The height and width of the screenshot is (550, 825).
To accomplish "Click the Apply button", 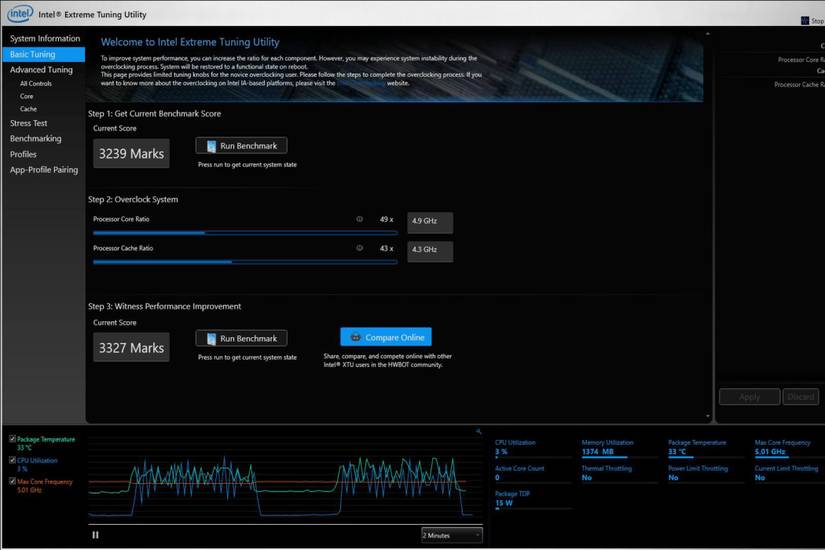I will (749, 396).
